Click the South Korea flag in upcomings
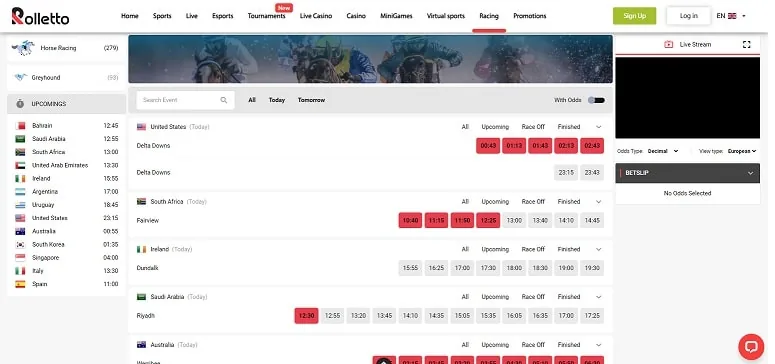The width and height of the screenshot is (775, 364). tap(20, 244)
